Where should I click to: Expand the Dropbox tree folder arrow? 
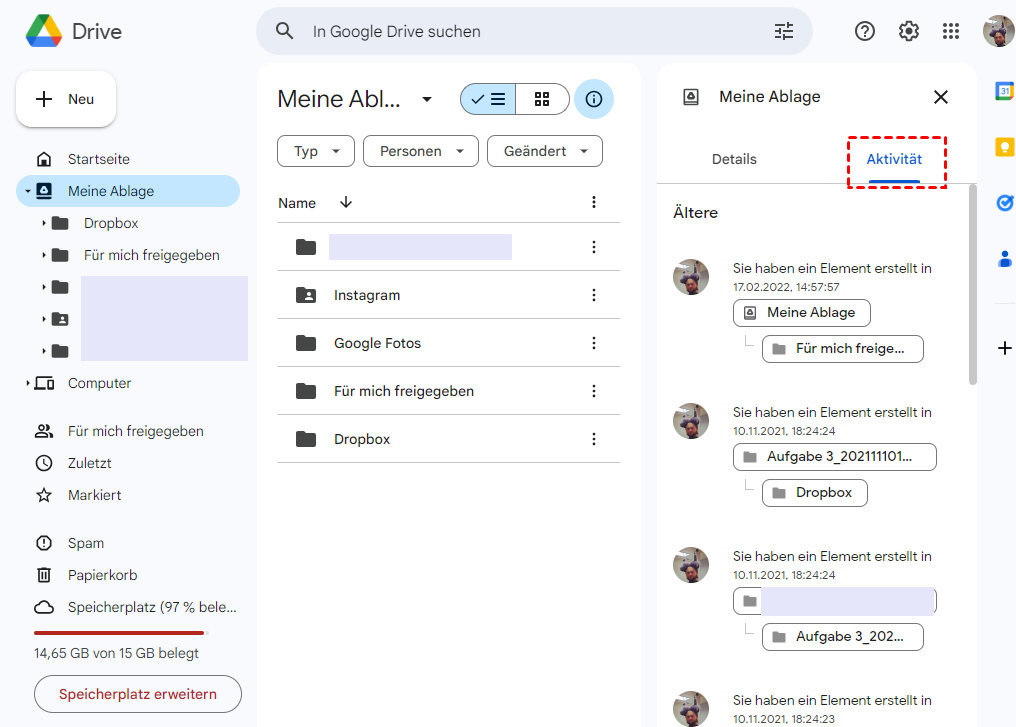[x=43, y=223]
